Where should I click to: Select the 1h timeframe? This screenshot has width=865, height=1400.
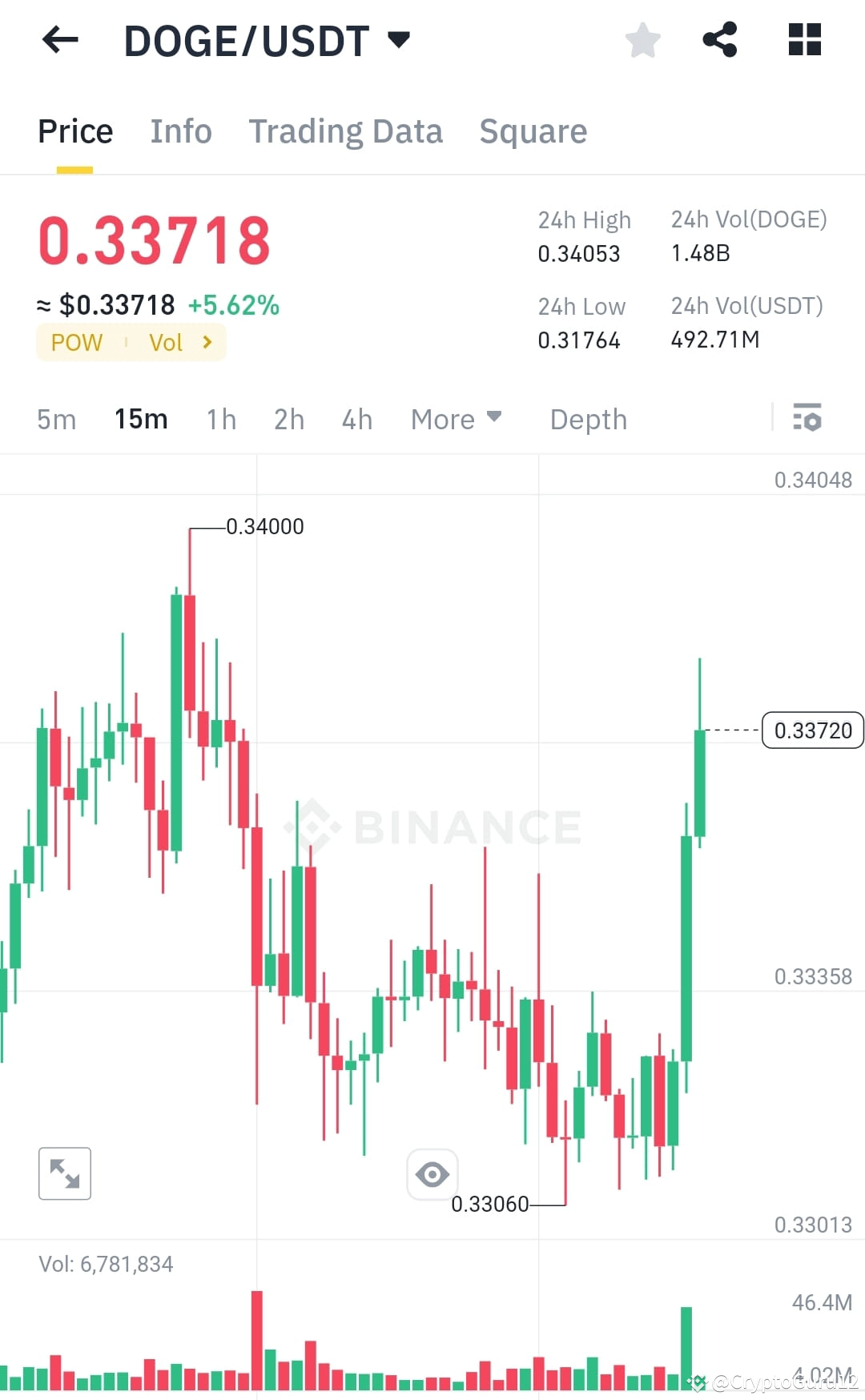pos(220,418)
